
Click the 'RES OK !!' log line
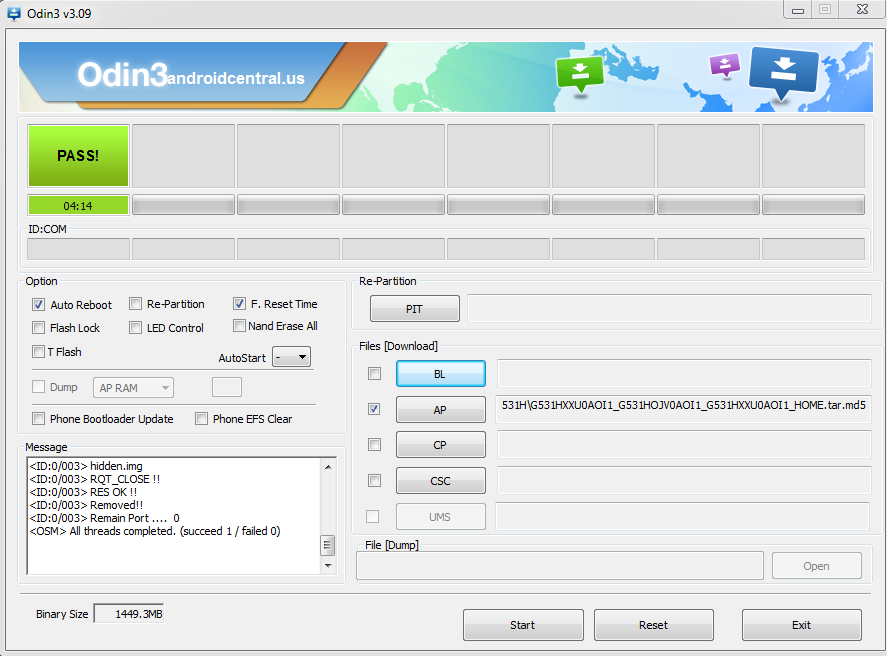click(83, 492)
